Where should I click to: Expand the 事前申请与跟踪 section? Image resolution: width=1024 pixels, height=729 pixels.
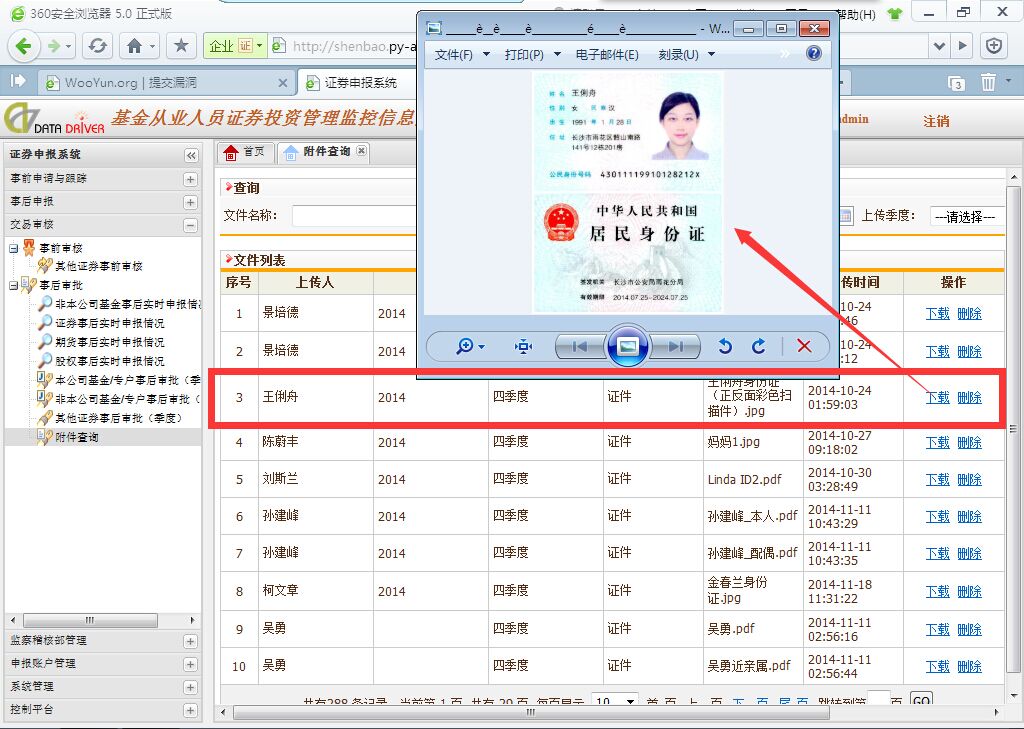click(x=190, y=179)
